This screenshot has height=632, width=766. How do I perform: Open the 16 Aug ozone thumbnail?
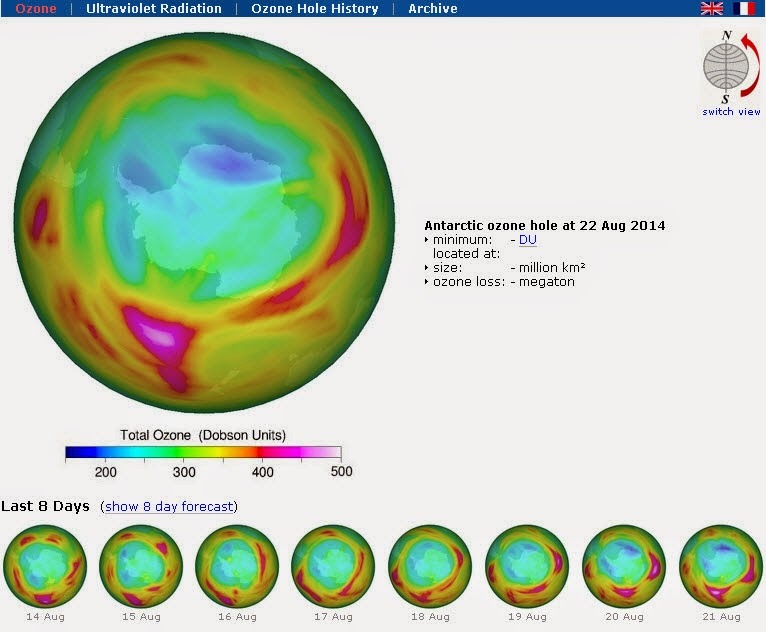(x=237, y=567)
